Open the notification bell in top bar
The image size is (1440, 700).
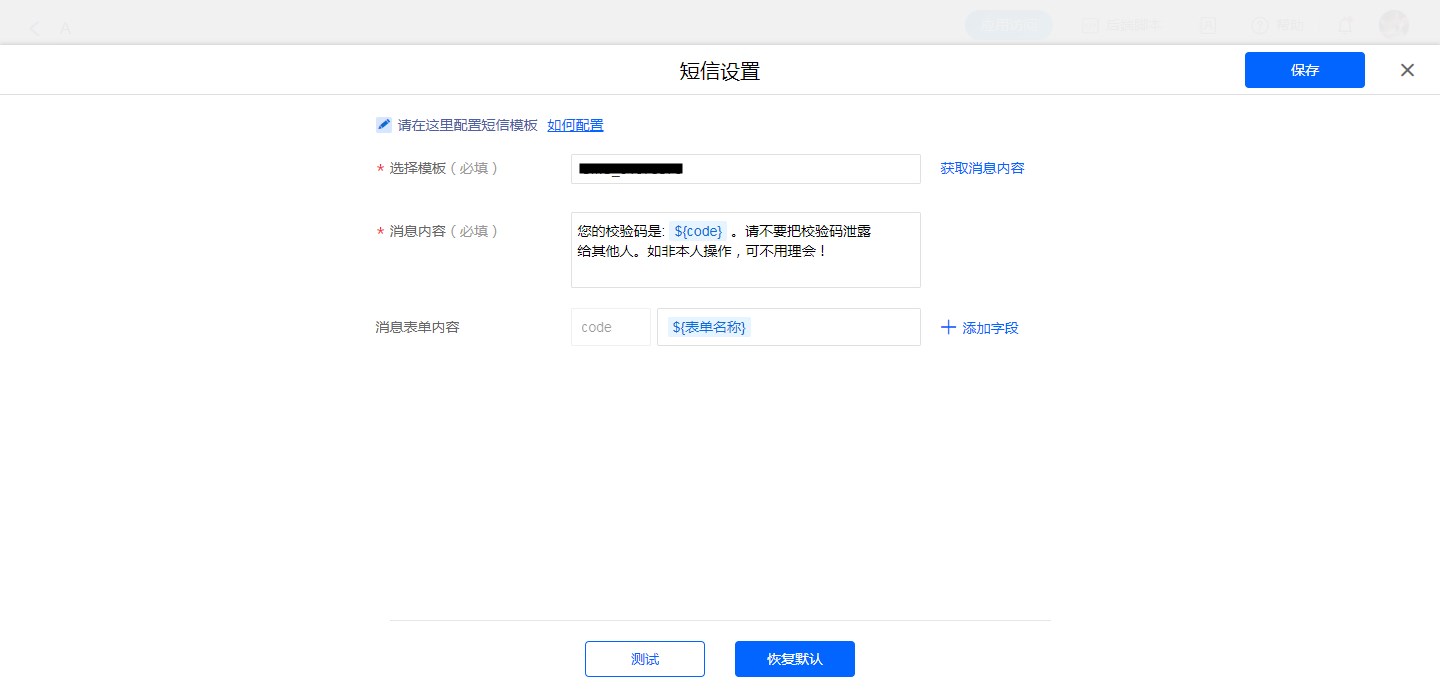1346,26
